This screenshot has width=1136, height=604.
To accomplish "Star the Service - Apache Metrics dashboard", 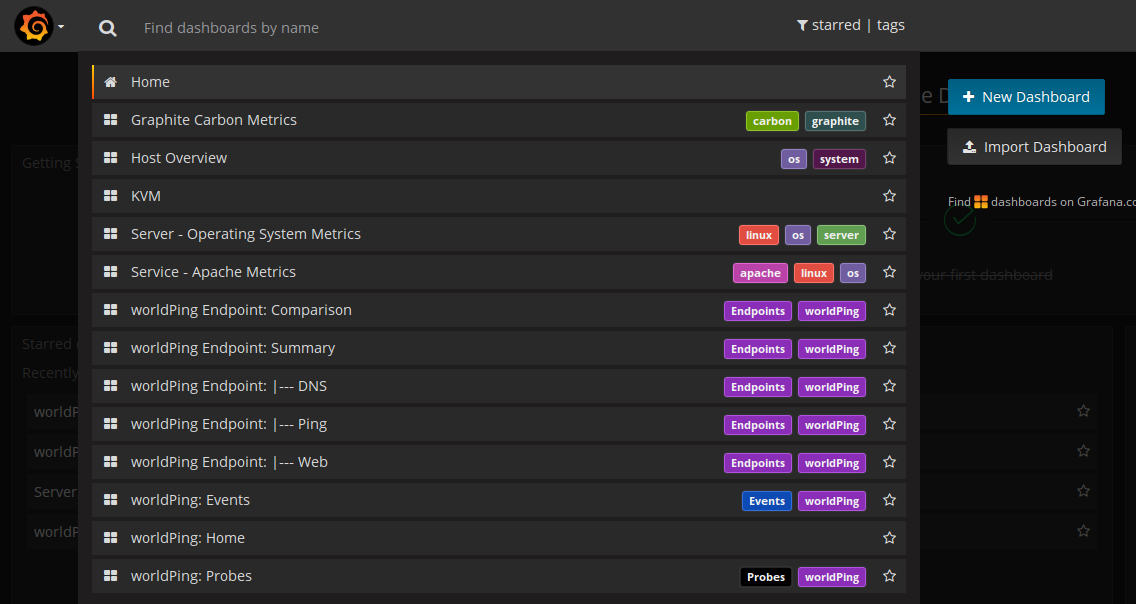I will point(890,272).
